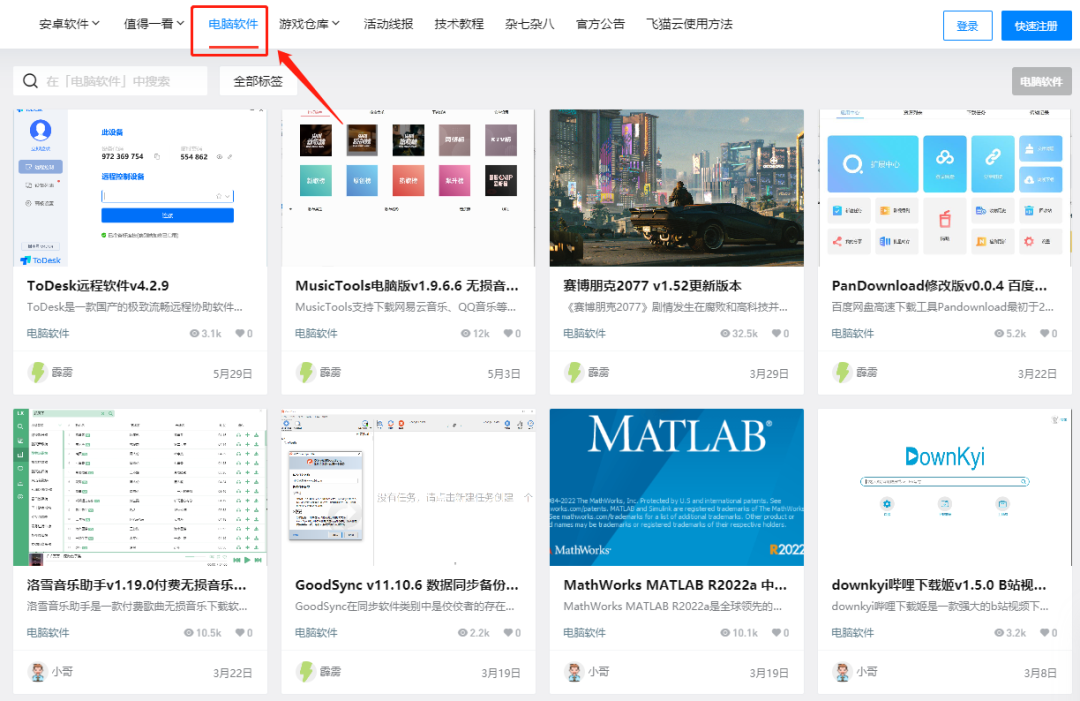Click the eye views icon on MATLAB card
This screenshot has height=701, width=1080.
coord(725,633)
